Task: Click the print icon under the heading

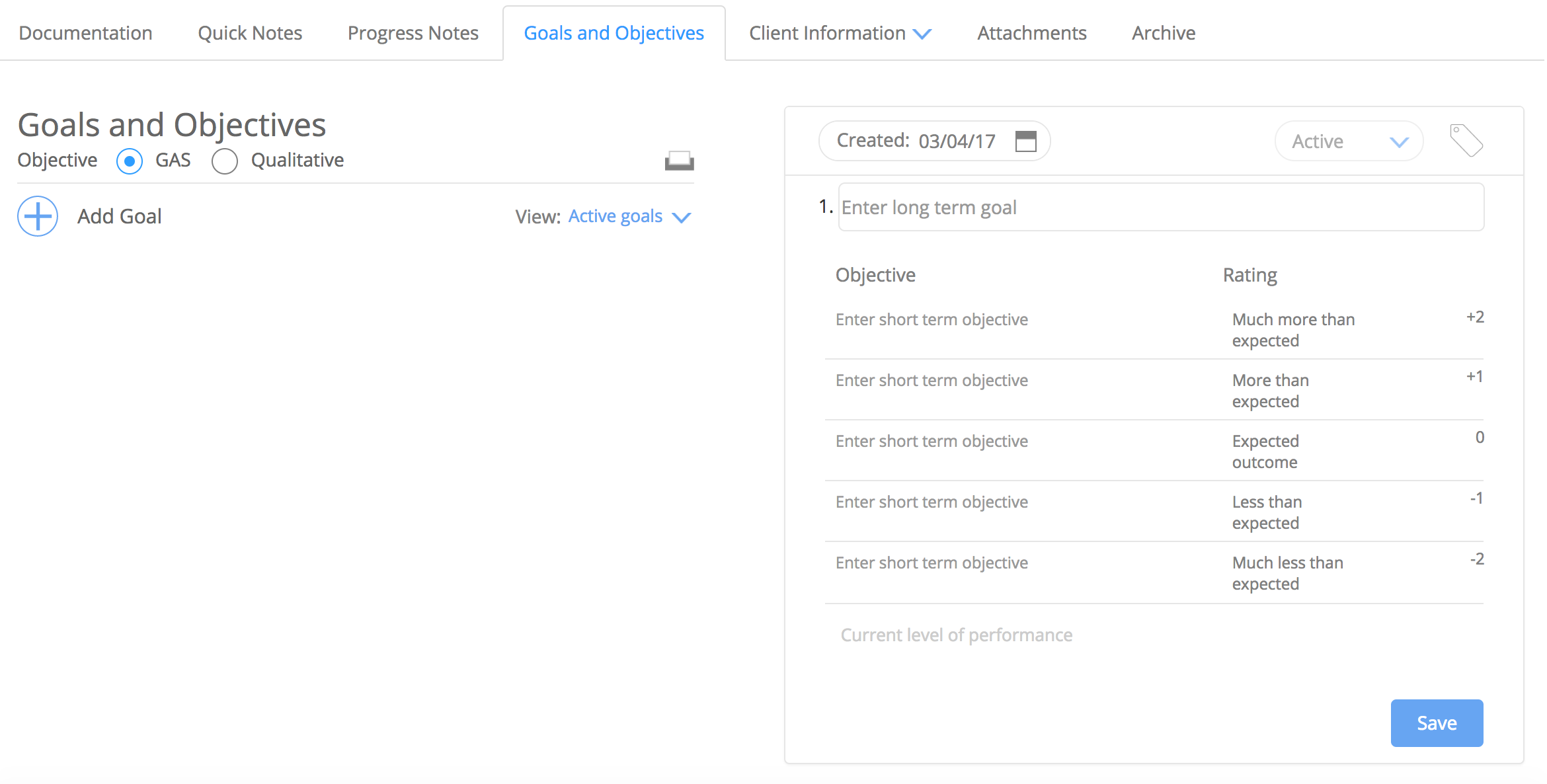Action: click(x=679, y=161)
